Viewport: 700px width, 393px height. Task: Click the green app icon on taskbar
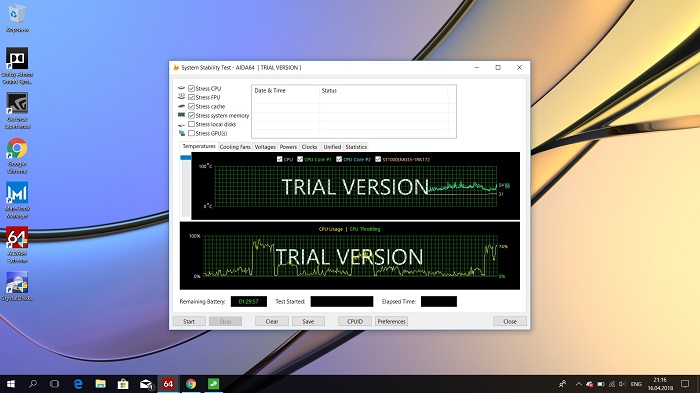(x=213, y=384)
